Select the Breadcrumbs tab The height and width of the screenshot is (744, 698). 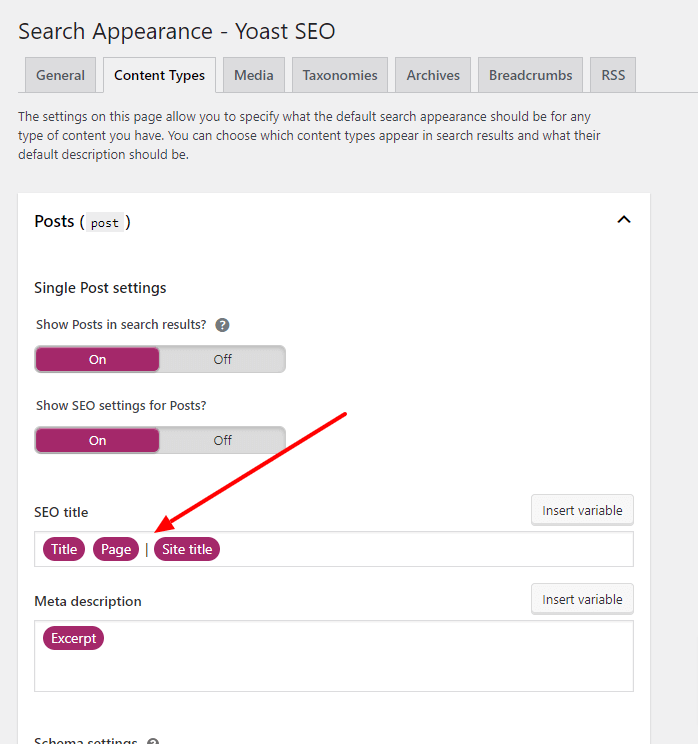[530, 75]
